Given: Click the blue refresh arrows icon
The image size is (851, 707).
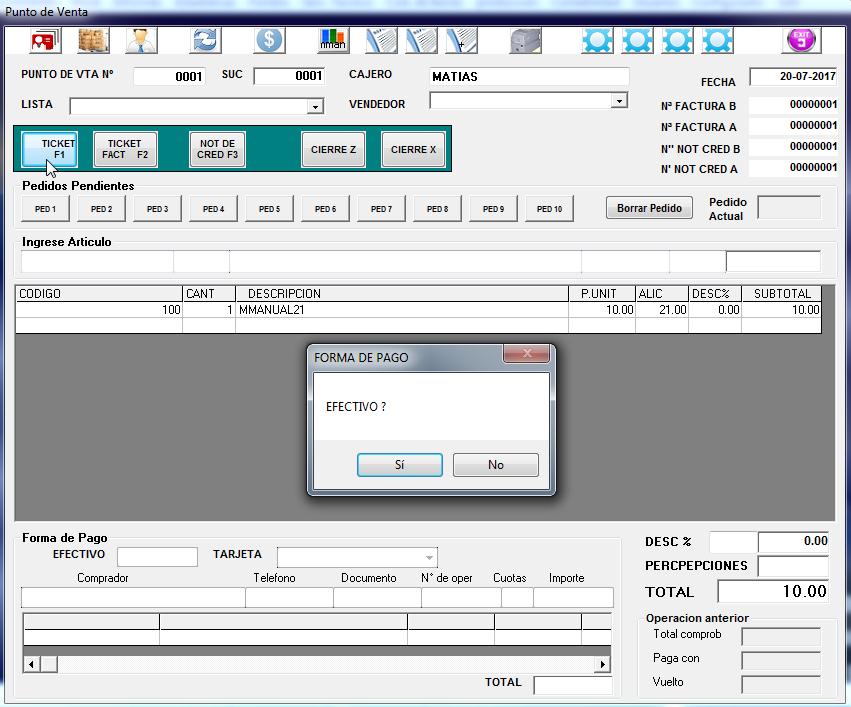Looking at the screenshot, I should 205,41.
